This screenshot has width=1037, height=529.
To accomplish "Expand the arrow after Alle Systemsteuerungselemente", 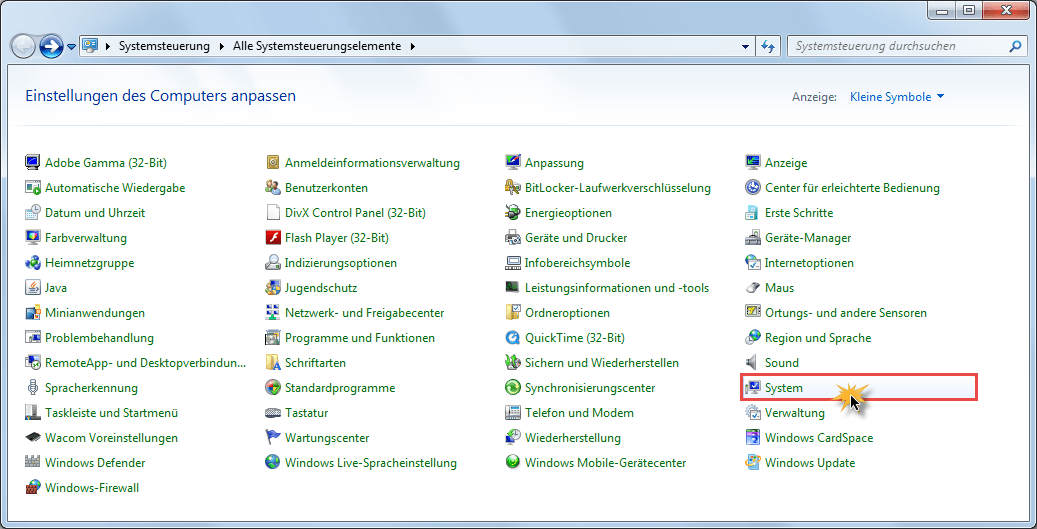I will click(413, 46).
